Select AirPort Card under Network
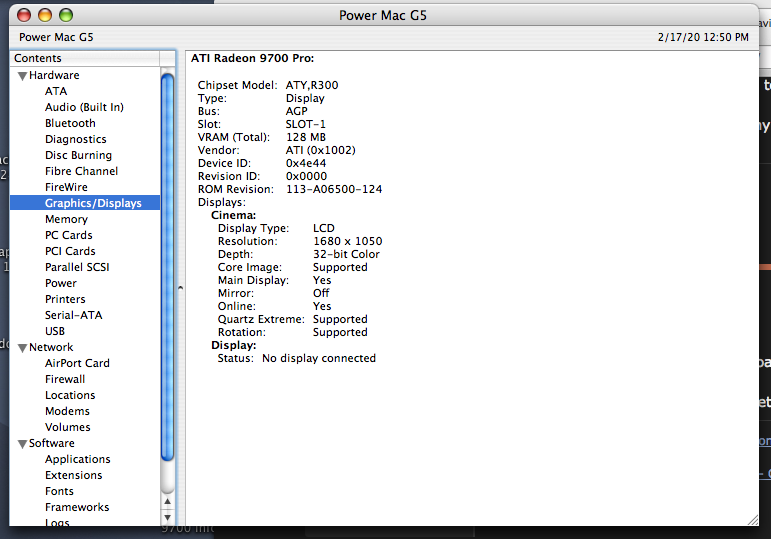The image size is (771, 539). (77, 363)
